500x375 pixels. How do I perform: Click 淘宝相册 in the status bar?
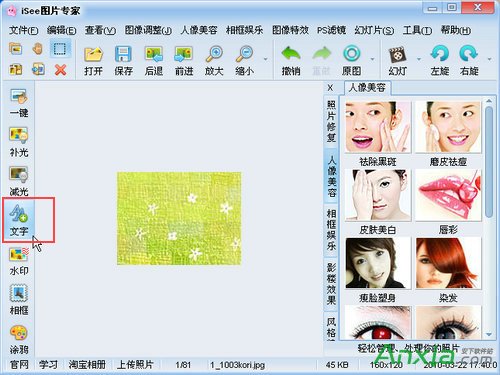pos(87,365)
